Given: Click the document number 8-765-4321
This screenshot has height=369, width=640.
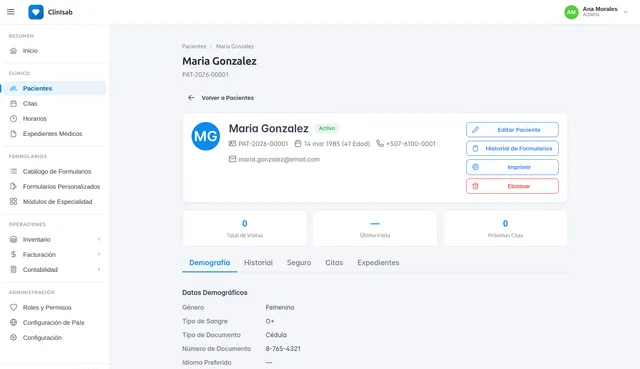Looking at the screenshot, I should pos(283,349).
